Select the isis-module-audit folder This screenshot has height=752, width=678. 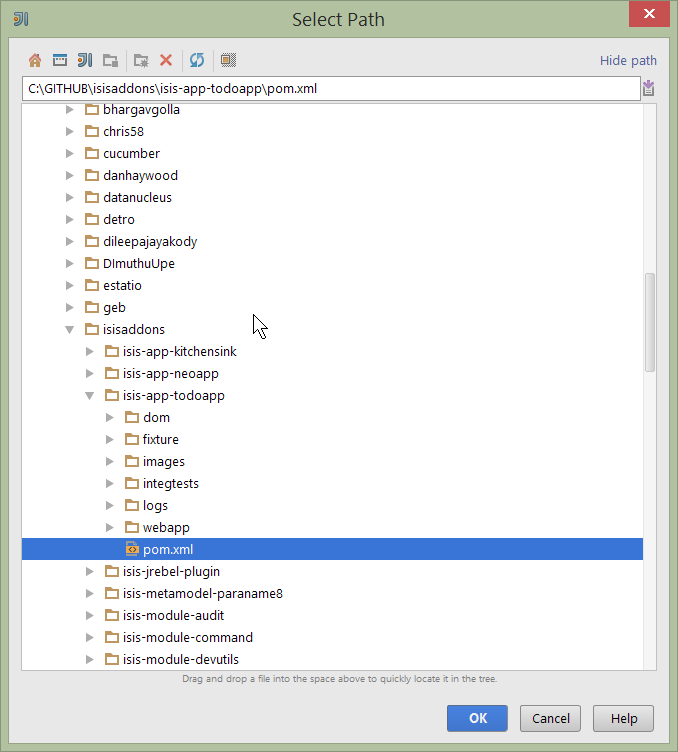[173, 615]
